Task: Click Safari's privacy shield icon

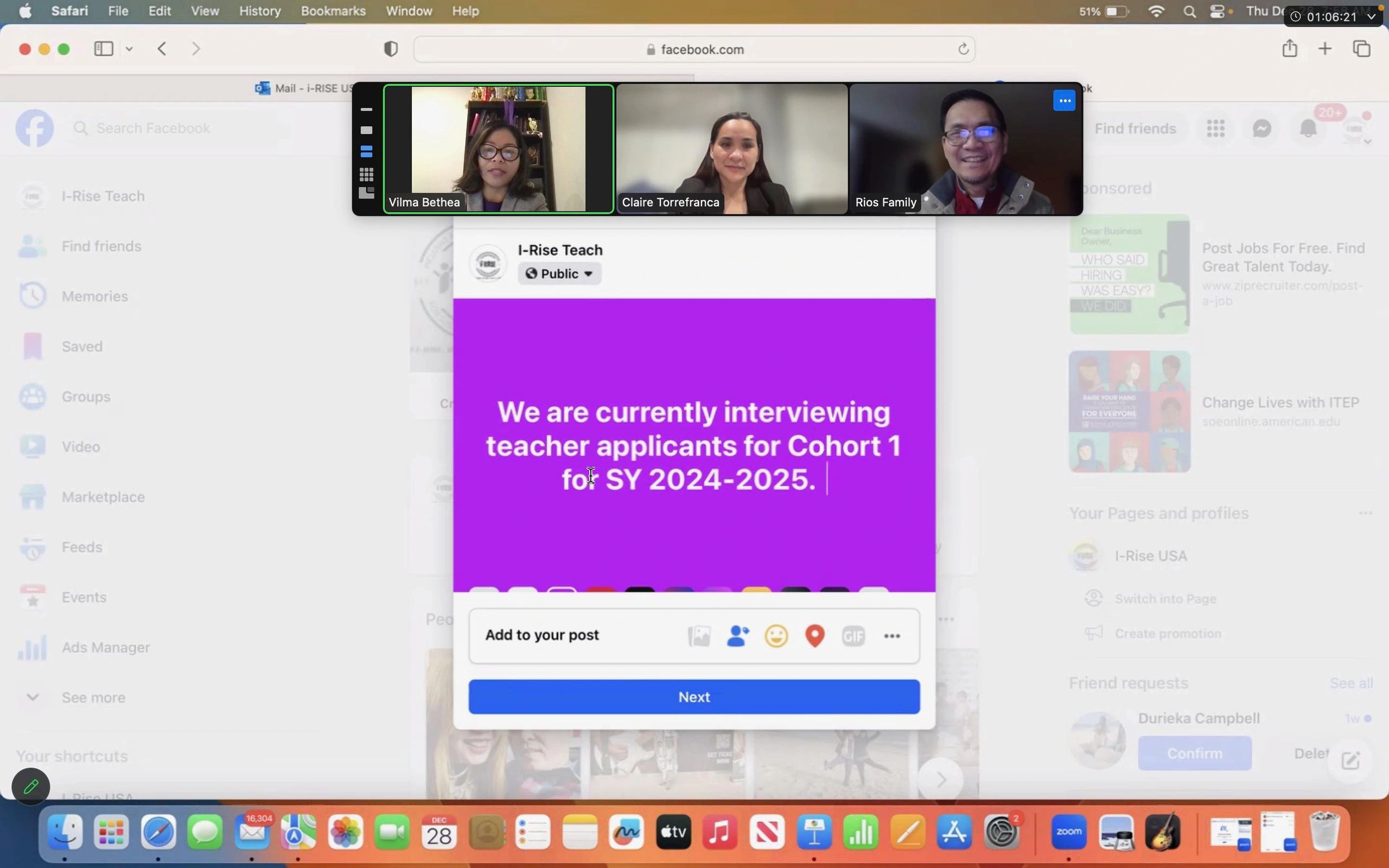Action: pyautogui.click(x=391, y=49)
